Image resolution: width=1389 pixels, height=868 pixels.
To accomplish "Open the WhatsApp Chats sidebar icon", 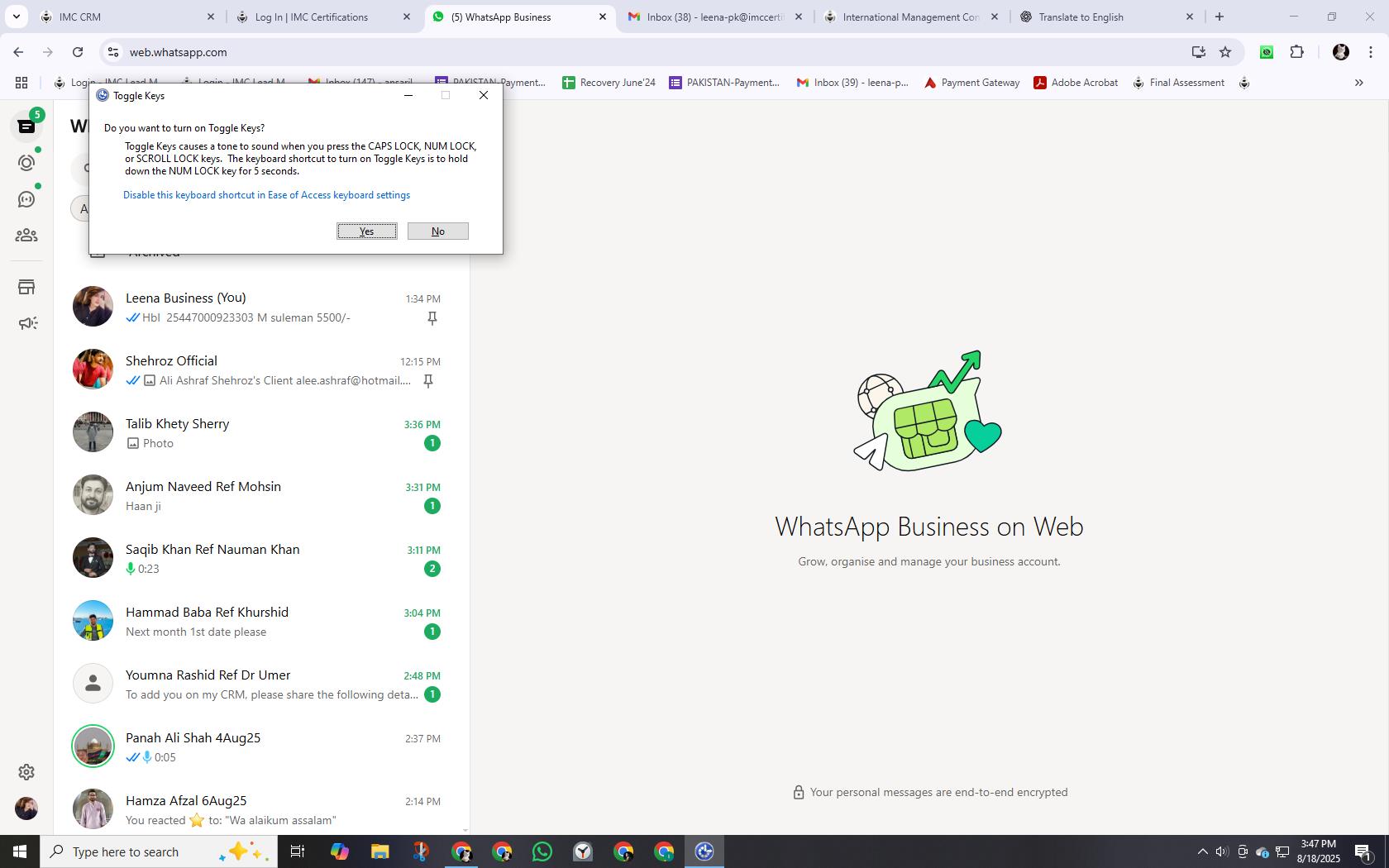I will (x=26, y=126).
